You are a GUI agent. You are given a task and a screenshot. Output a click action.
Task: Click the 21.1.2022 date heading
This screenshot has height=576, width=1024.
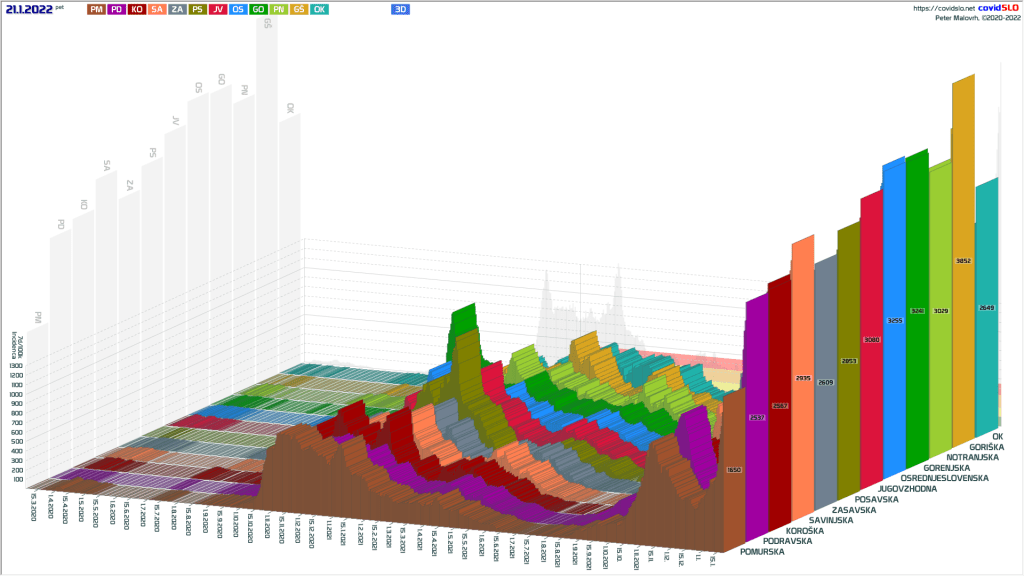pos(28,9)
